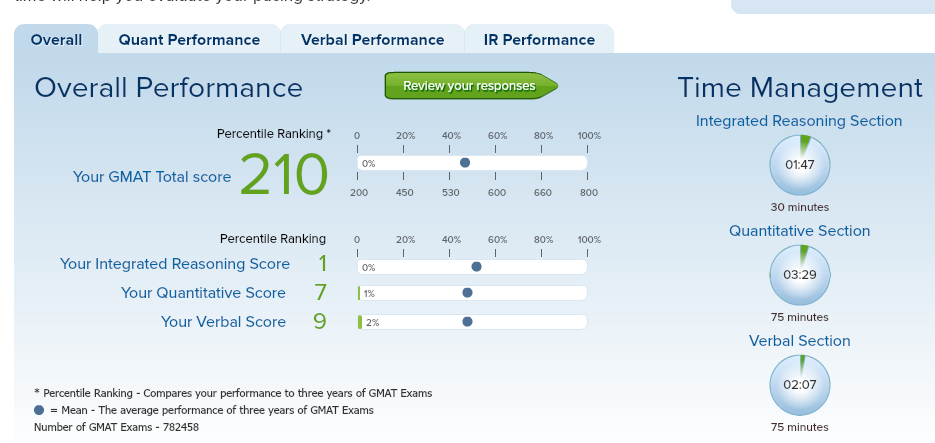935x443 pixels.
Task: Click the 530 value on total score scale
Action: pyautogui.click(x=451, y=193)
